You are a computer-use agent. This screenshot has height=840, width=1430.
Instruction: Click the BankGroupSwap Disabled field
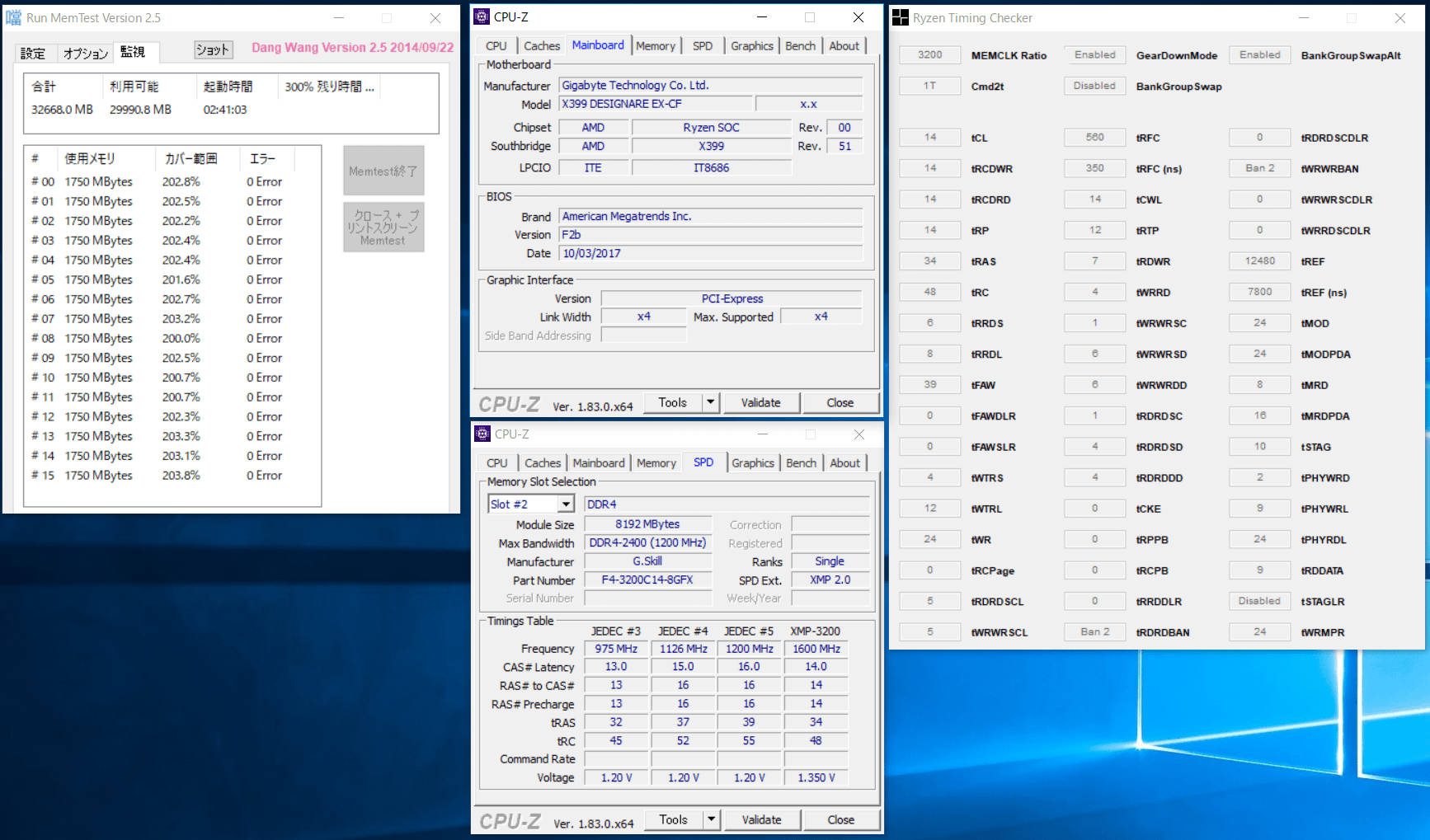[1095, 86]
